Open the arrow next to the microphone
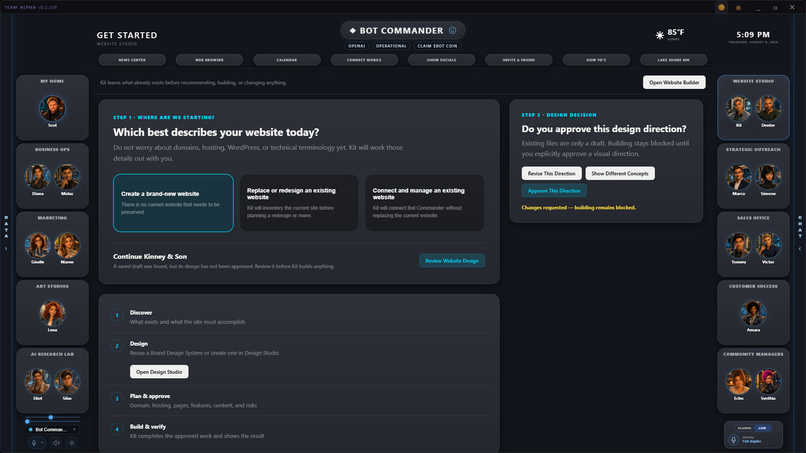 coord(42,443)
